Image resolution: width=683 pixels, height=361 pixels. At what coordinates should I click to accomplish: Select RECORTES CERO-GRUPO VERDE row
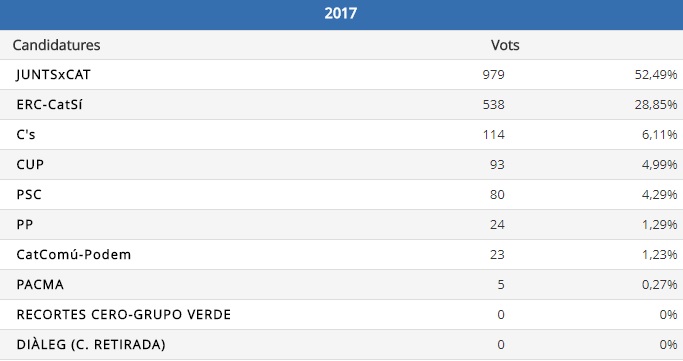[x=342, y=314]
